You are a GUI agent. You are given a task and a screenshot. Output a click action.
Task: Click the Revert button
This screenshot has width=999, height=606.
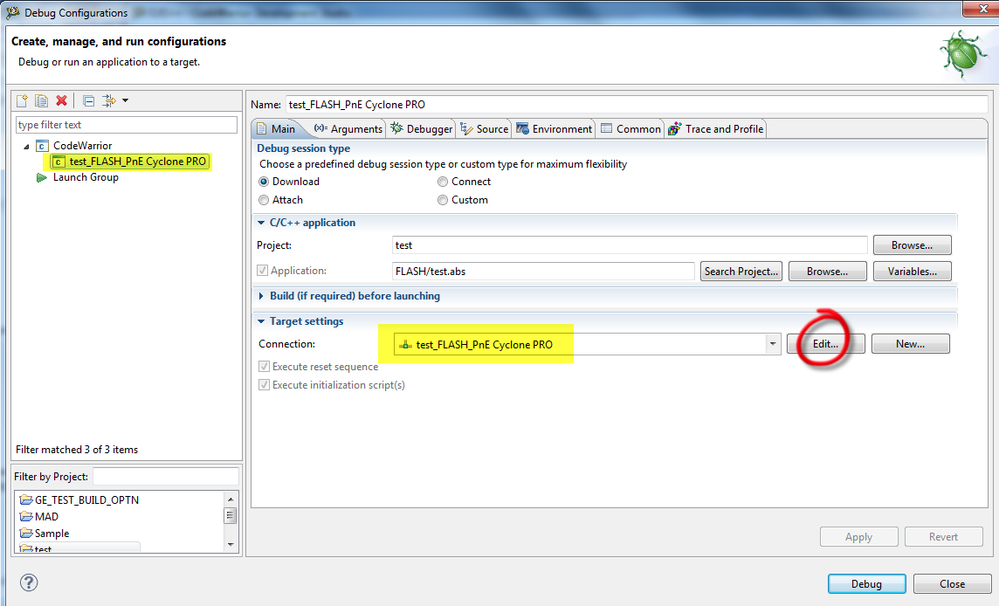[943, 537]
